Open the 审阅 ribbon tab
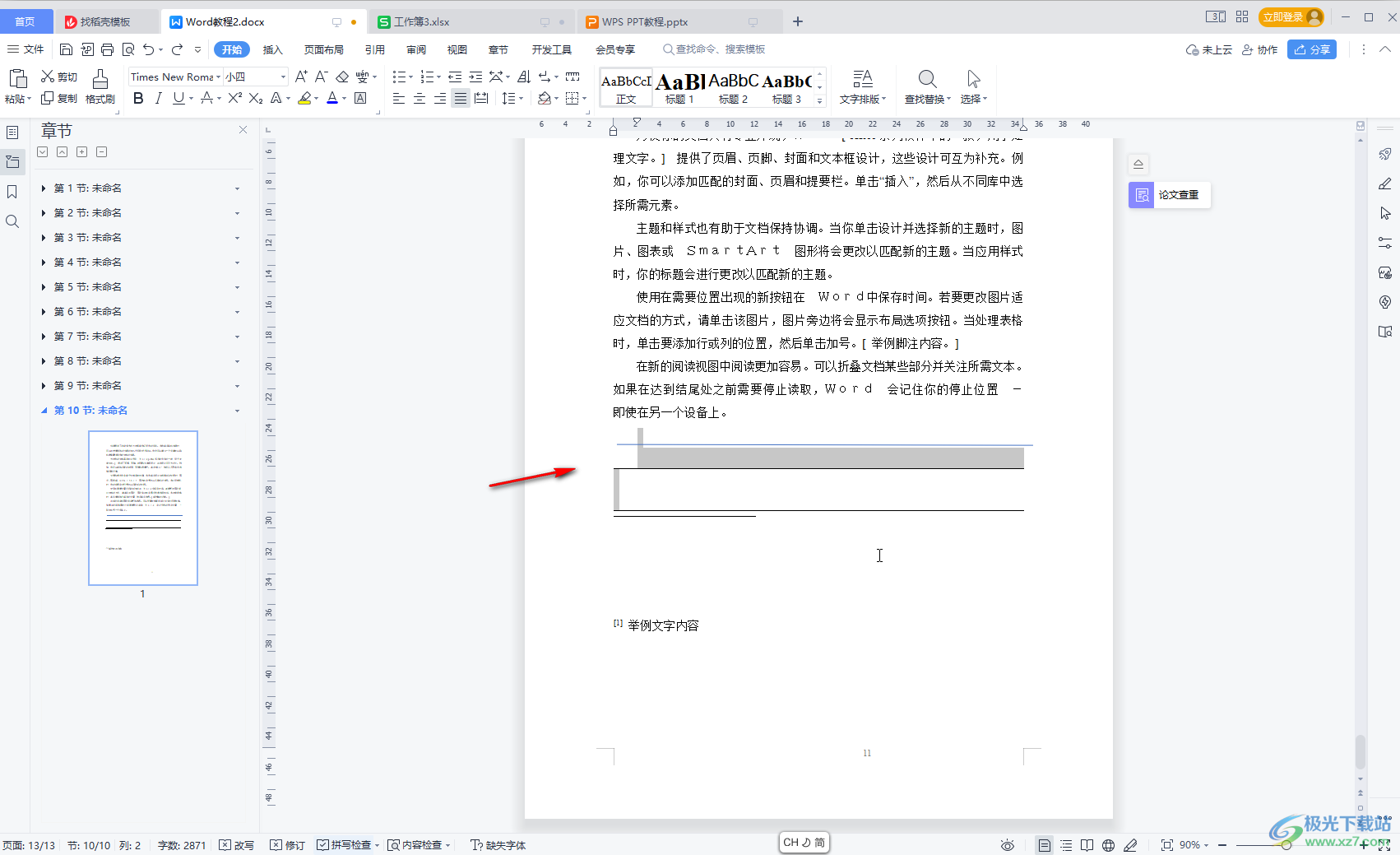 (x=416, y=49)
